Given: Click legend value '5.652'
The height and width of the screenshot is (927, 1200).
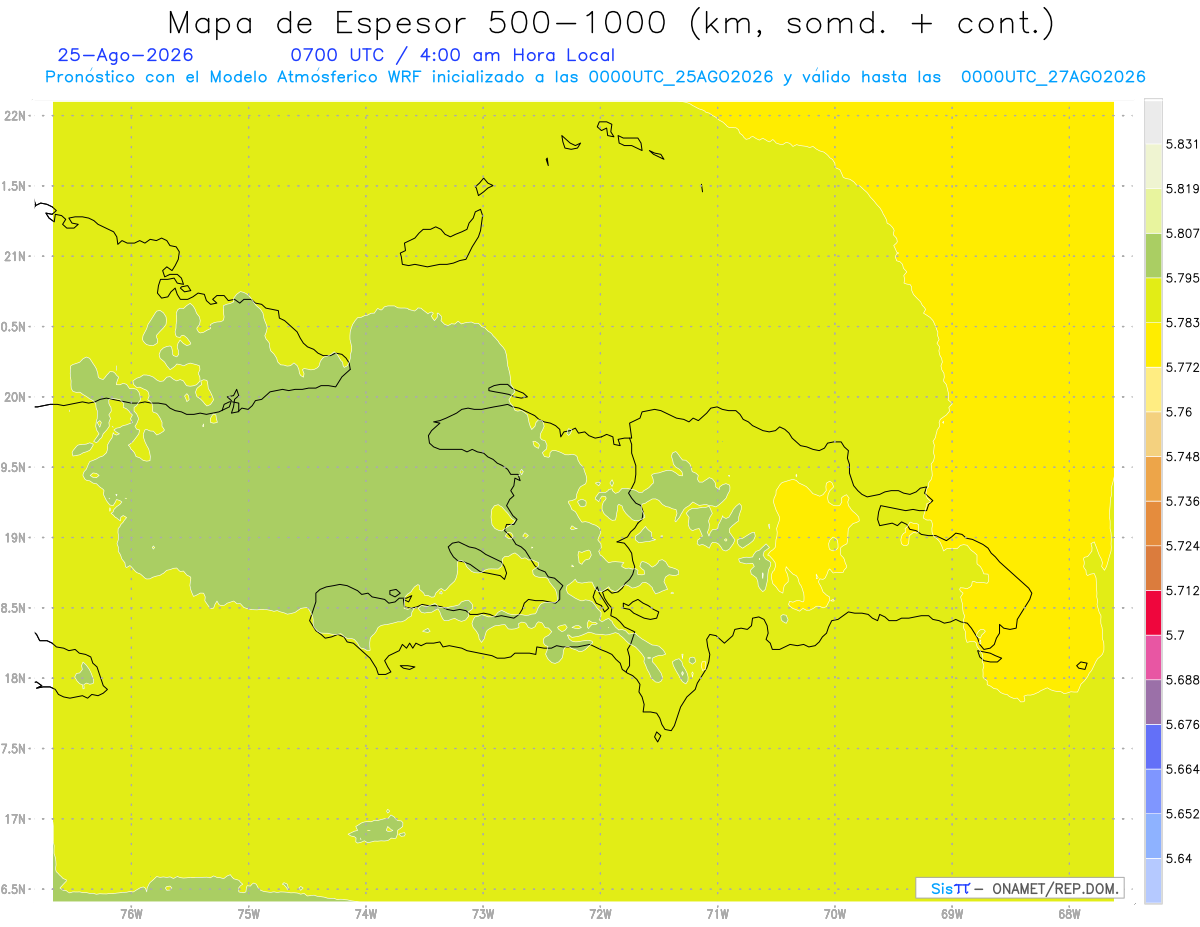Looking at the screenshot, I should coord(1182,813).
